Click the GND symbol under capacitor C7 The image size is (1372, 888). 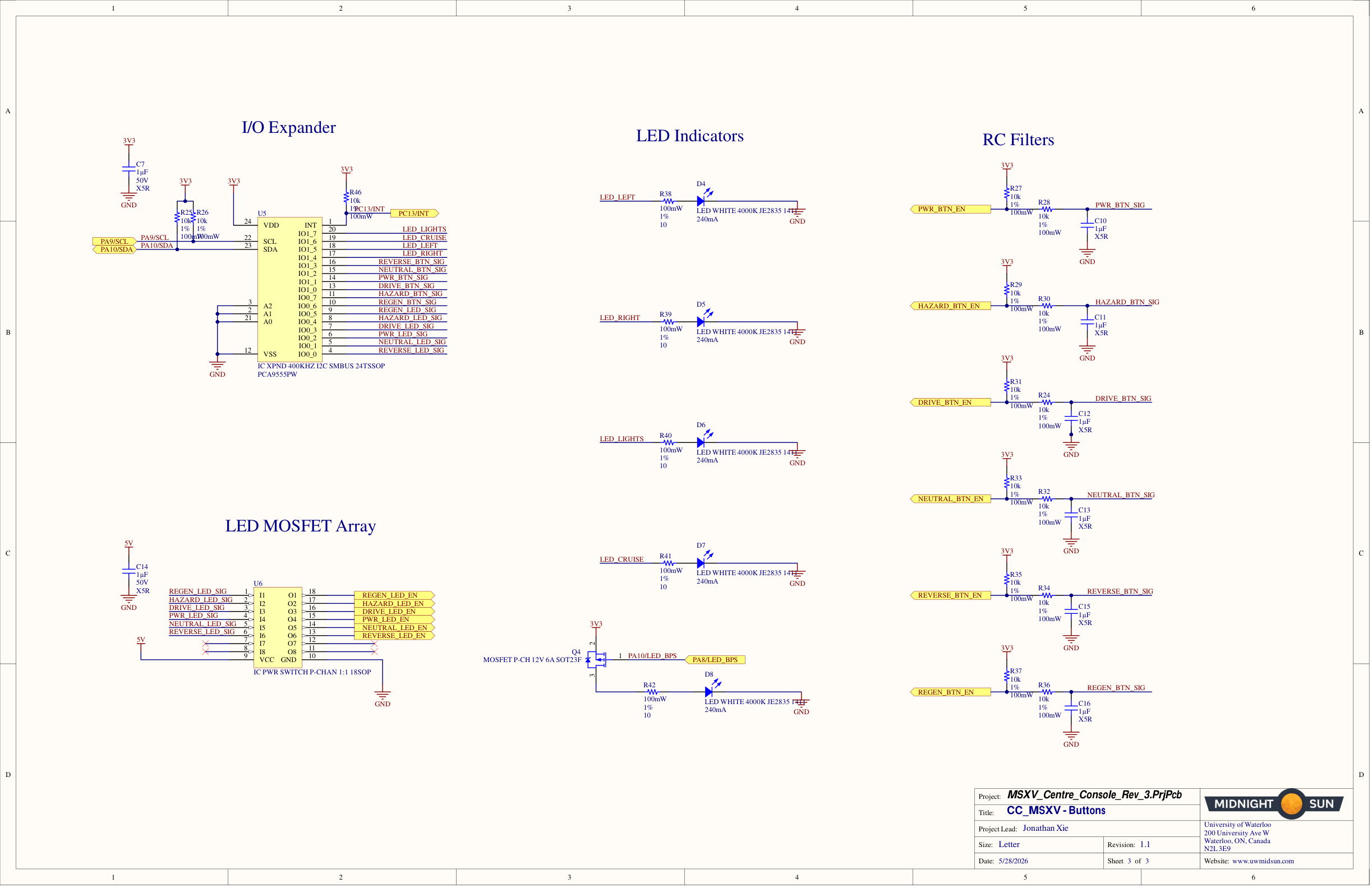(128, 200)
